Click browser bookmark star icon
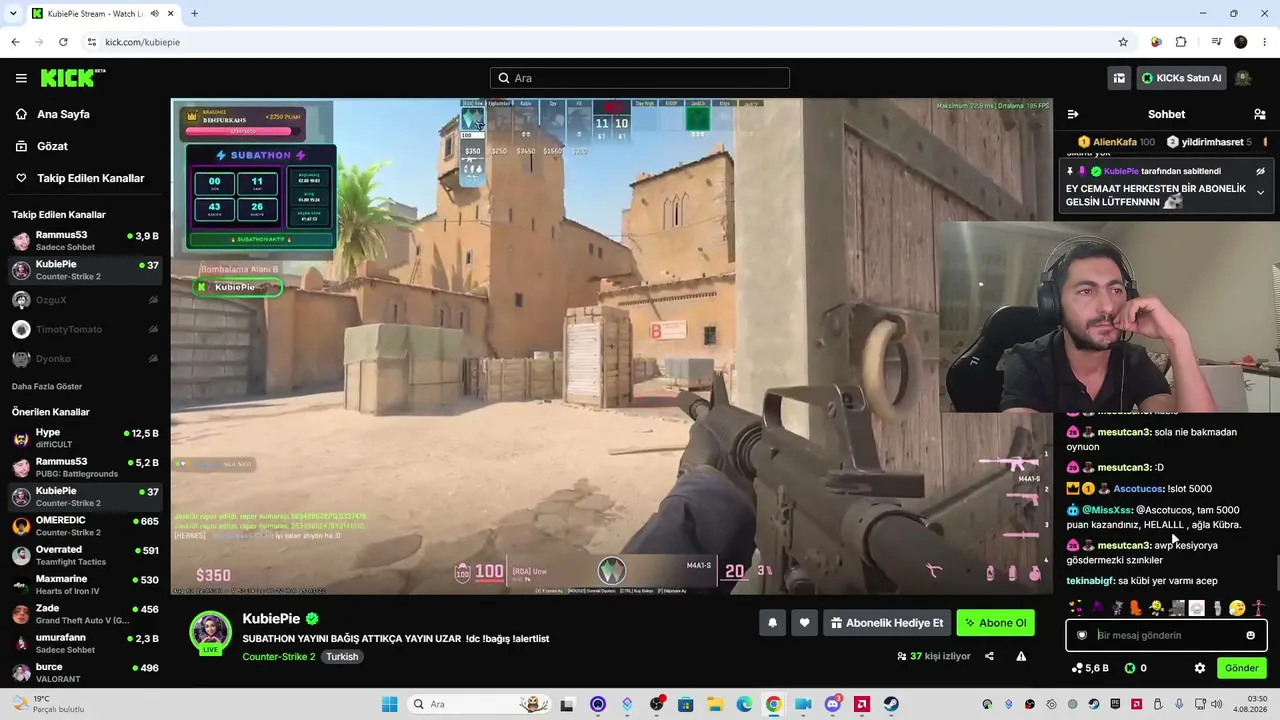Viewport: 1280px width, 720px height. point(1123,42)
